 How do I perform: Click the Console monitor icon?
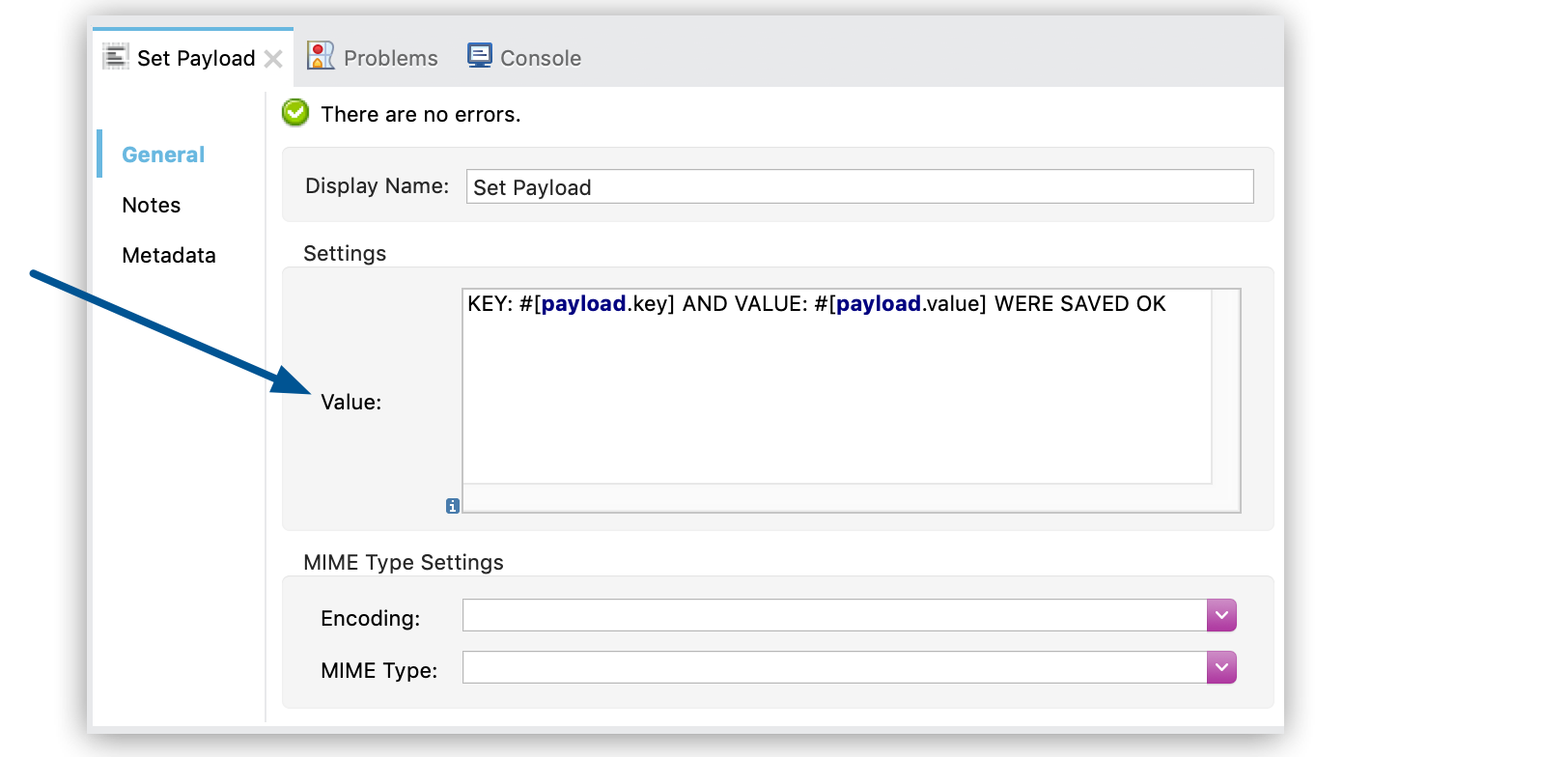click(x=479, y=56)
